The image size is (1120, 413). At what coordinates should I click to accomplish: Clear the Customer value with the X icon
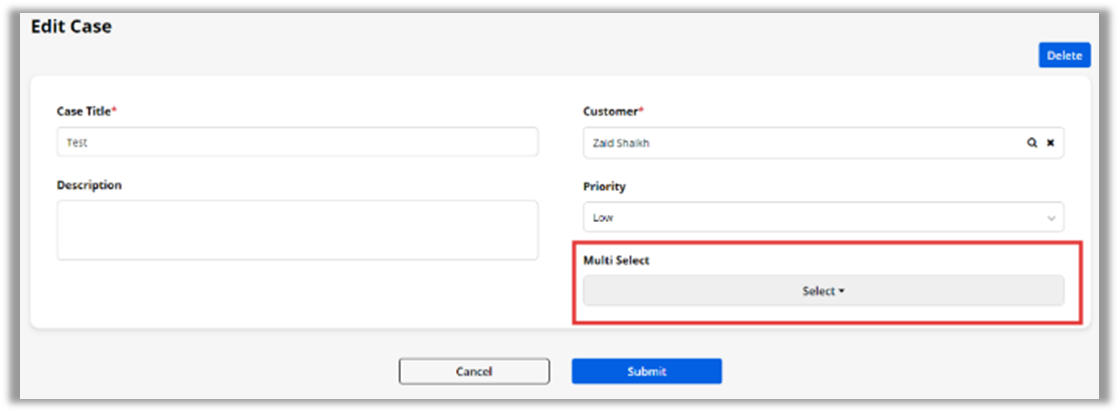click(x=1050, y=143)
